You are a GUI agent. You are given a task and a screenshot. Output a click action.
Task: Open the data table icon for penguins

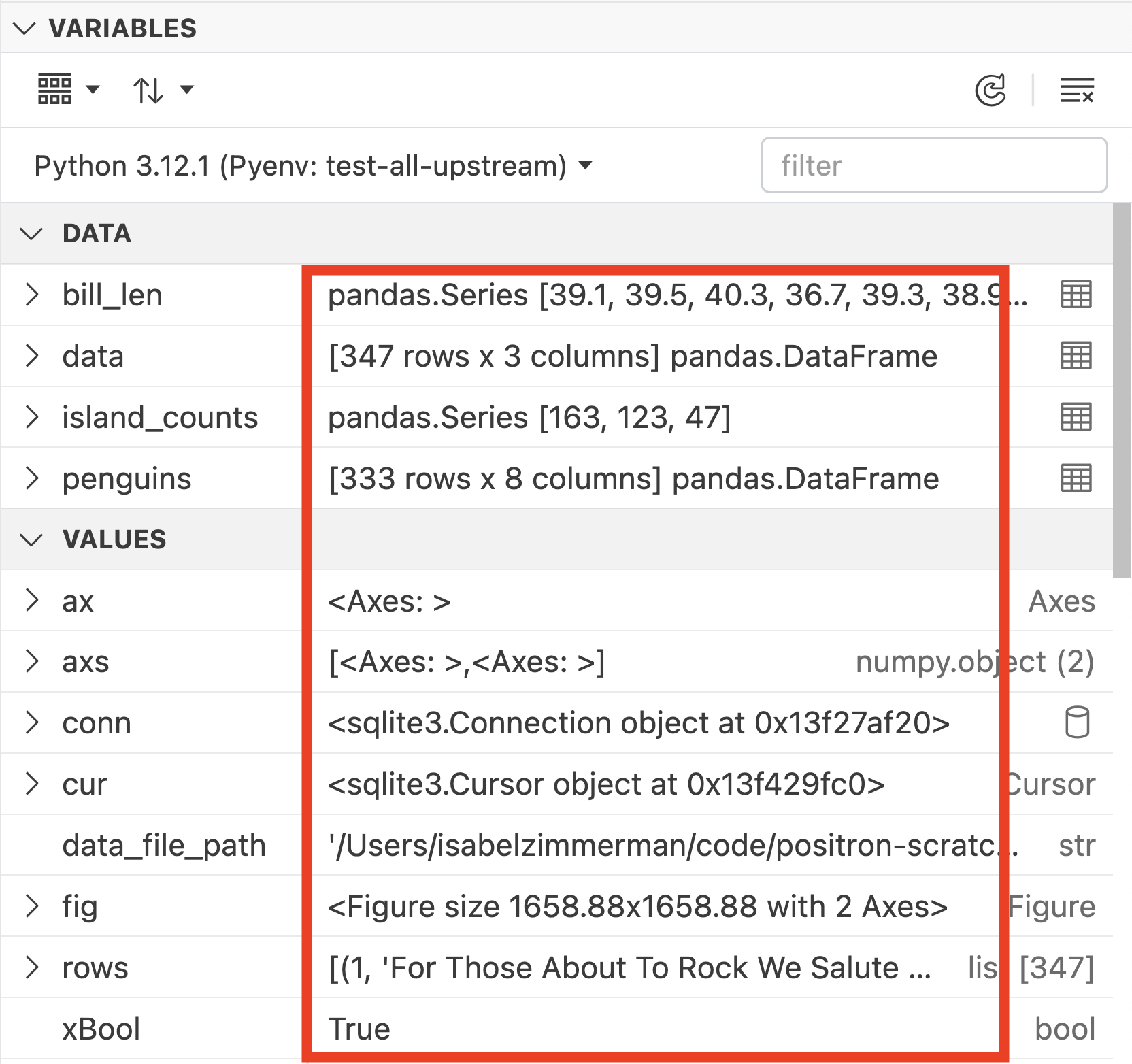point(1075,478)
